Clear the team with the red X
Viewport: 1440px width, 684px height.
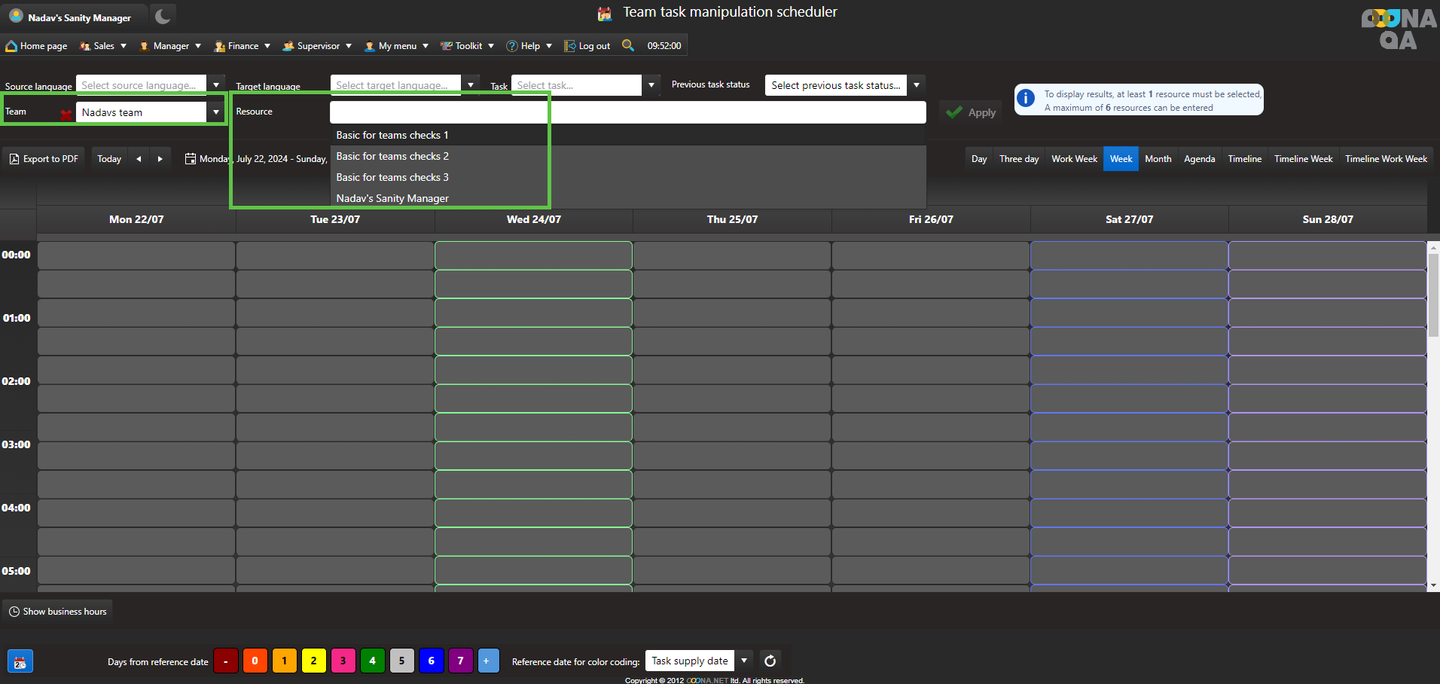coord(66,114)
